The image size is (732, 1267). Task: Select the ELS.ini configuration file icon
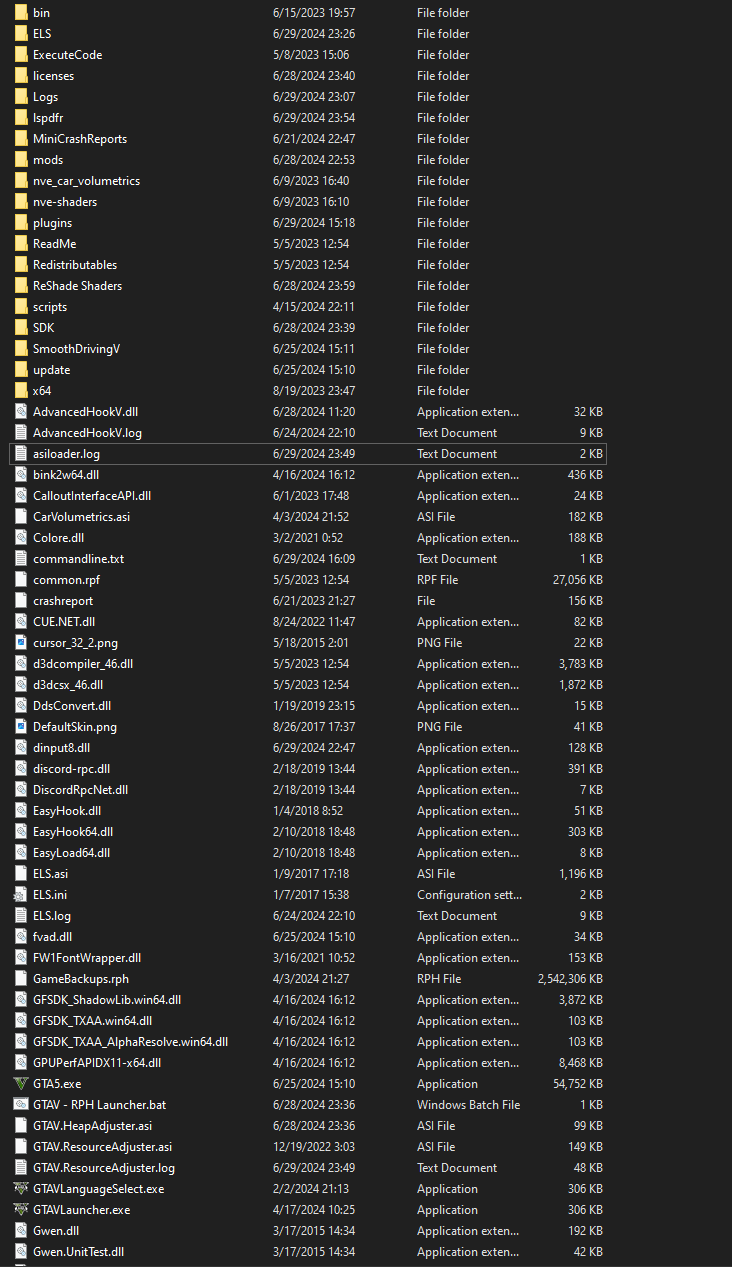tap(21, 895)
